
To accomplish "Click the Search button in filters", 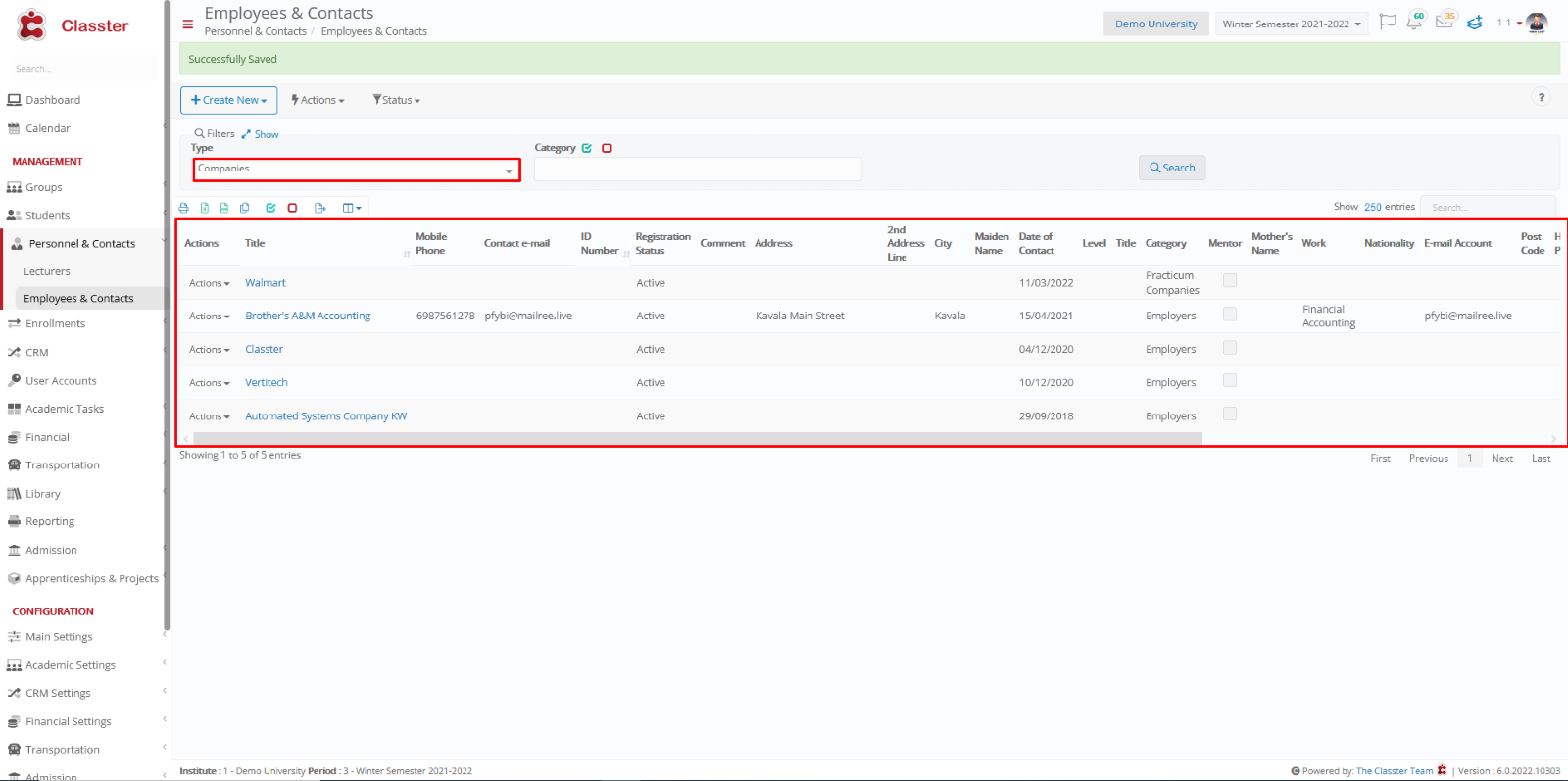I will pyautogui.click(x=1172, y=168).
